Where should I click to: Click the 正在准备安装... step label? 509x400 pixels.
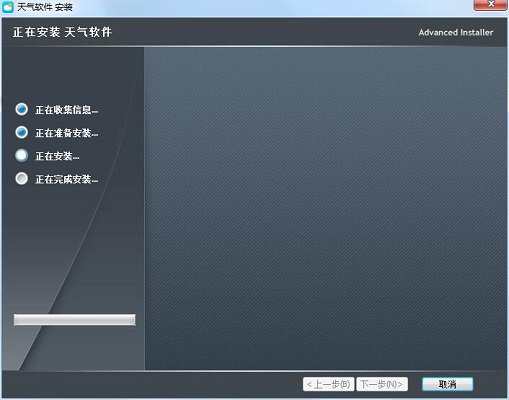(67, 133)
